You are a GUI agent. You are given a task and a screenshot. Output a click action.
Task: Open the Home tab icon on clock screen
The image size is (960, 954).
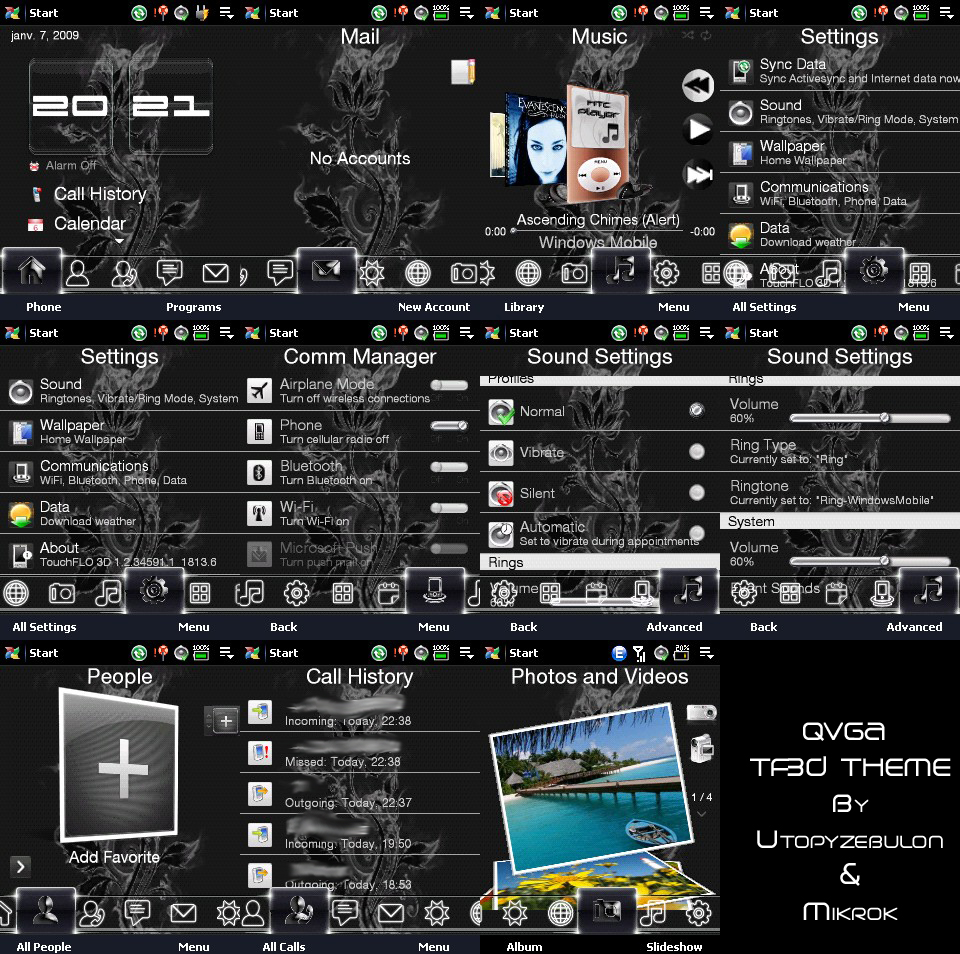point(31,271)
